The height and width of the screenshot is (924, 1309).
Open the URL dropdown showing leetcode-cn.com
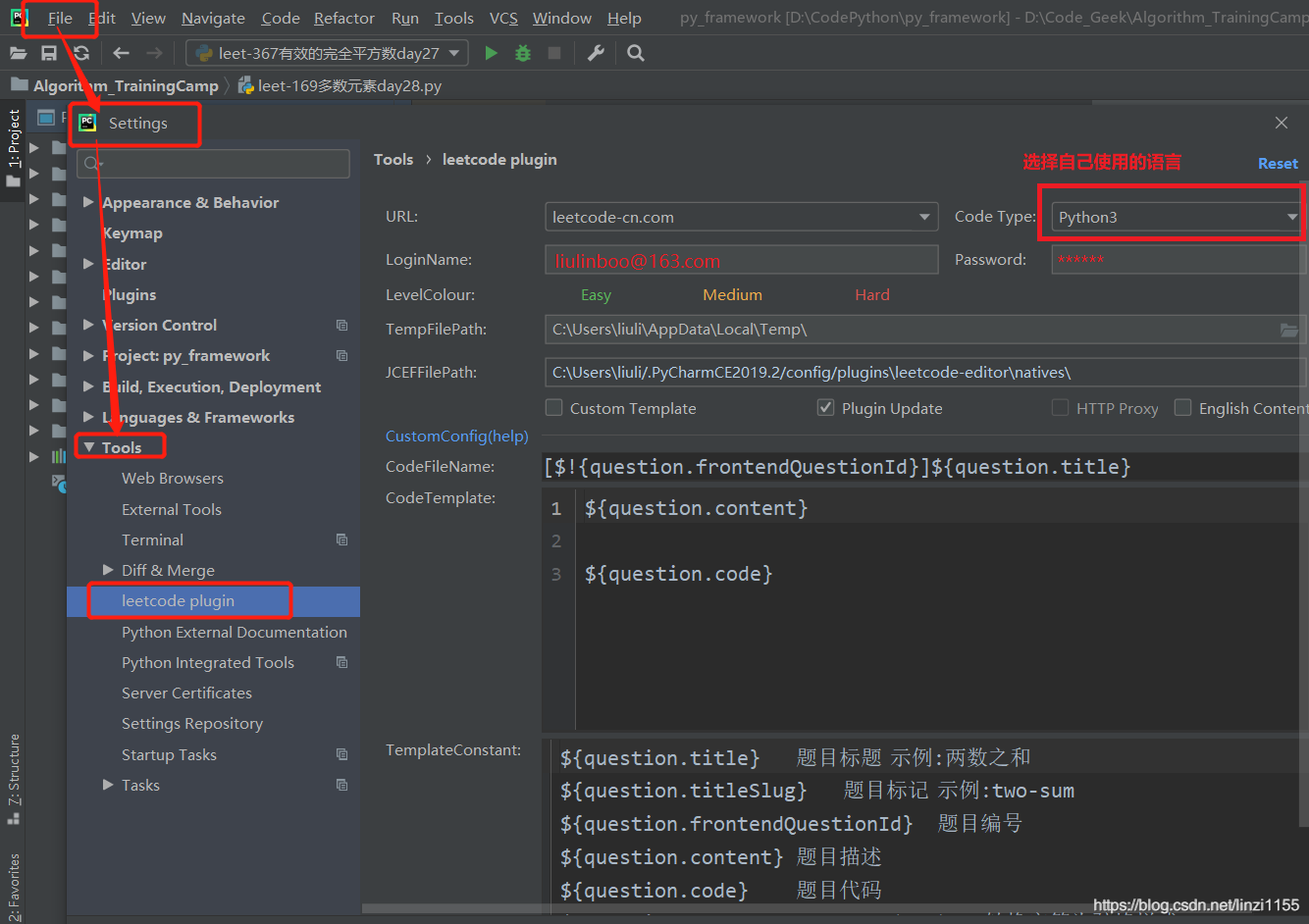(922, 216)
